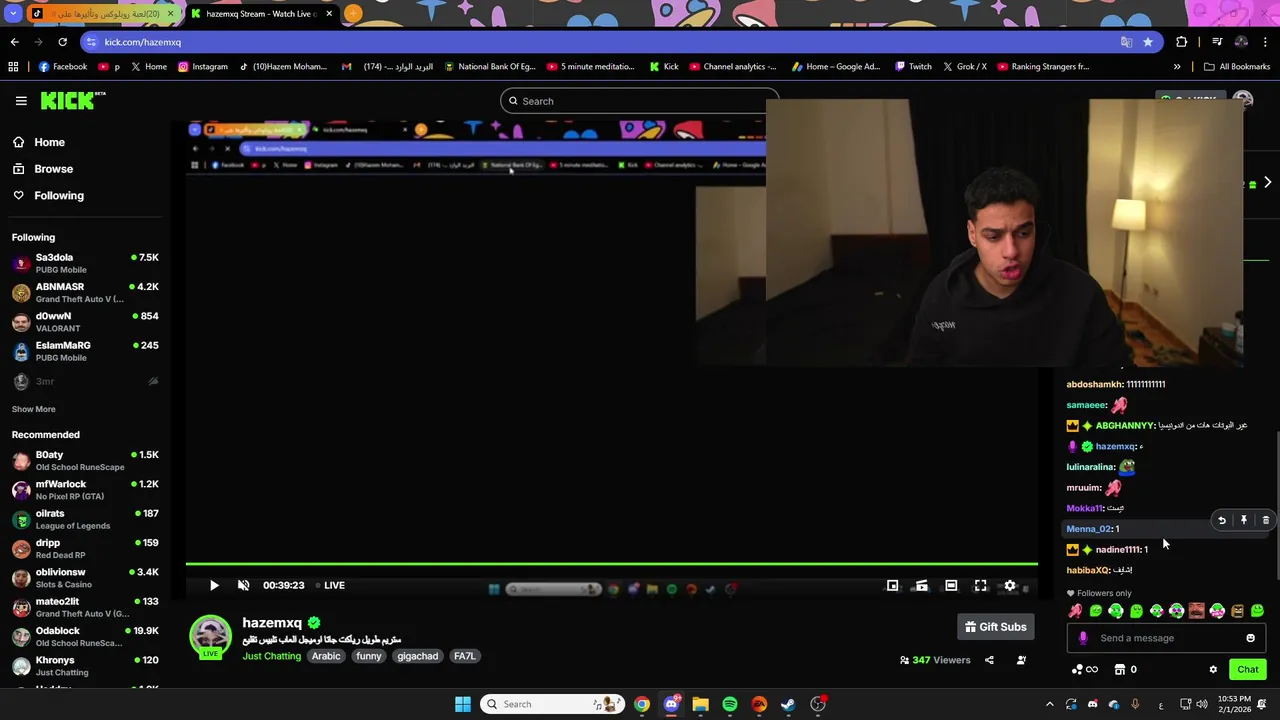The image size is (1280, 720).
Task: Expand following list with Show More
Action: (33, 409)
